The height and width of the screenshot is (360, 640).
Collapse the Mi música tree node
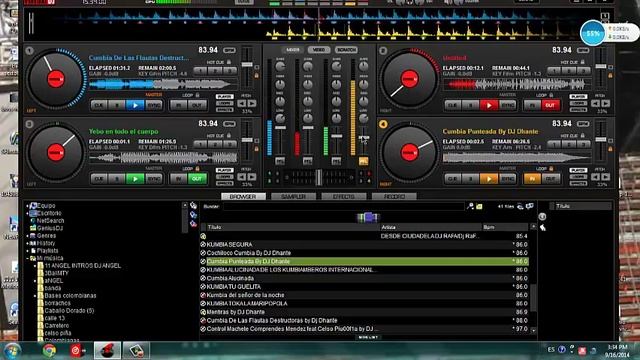(x=28, y=258)
